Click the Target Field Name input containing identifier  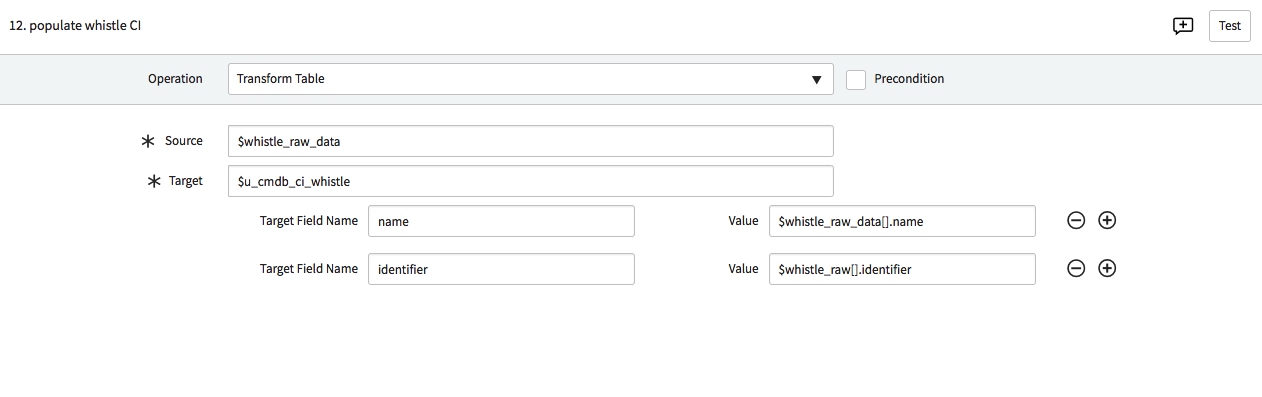501,269
